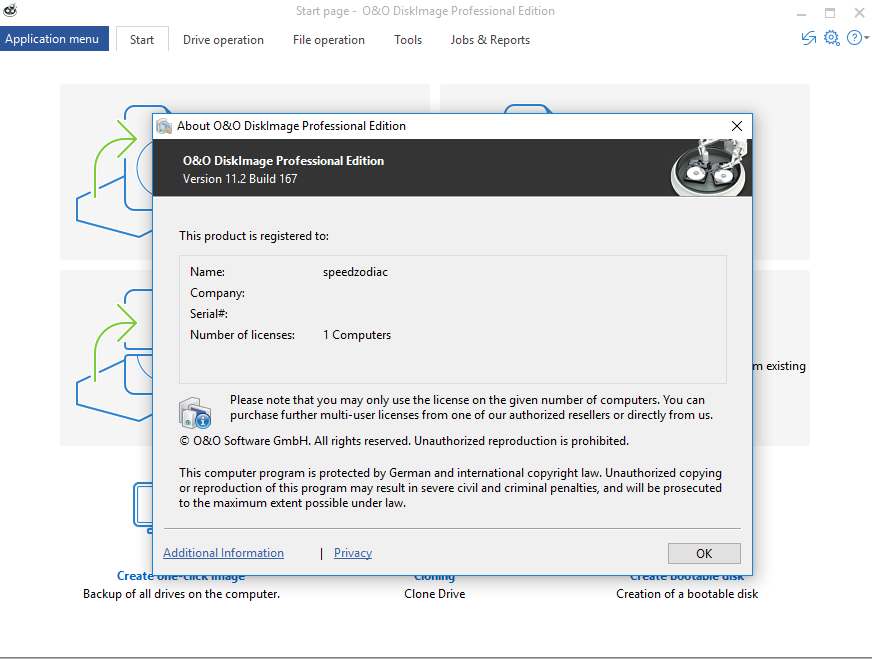The height and width of the screenshot is (659, 872).
Task: Click 'This product is registered to:' text
Action: tap(254, 236)
